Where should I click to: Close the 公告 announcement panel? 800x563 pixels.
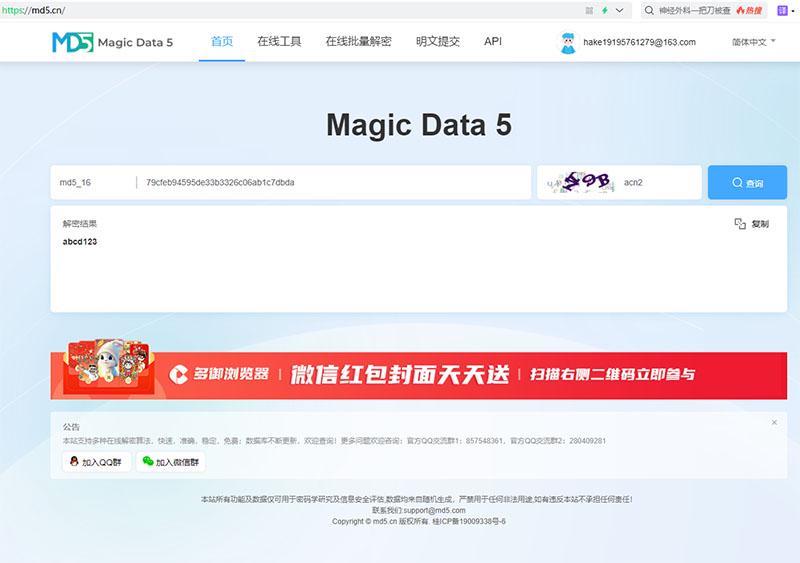[774, 423]
